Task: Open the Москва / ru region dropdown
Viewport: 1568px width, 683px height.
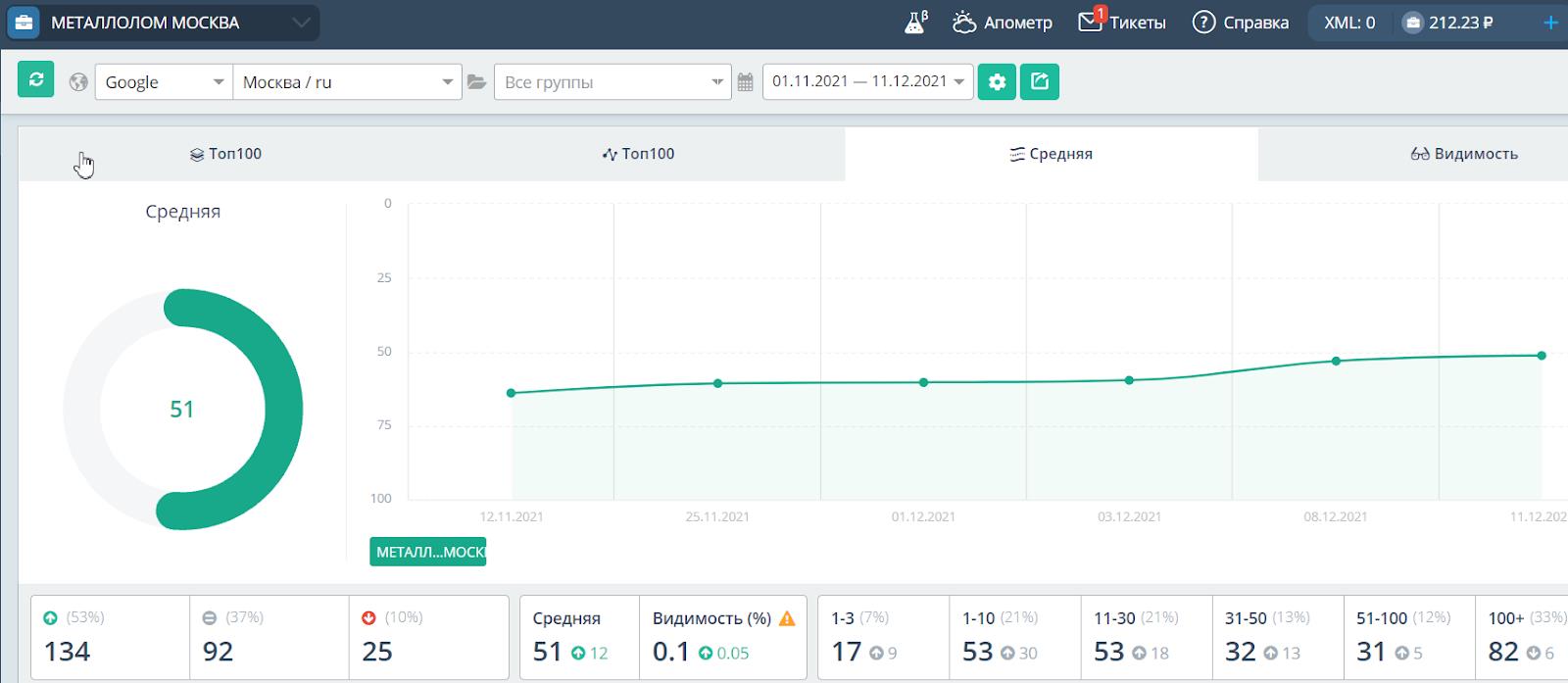Action: click(347, 82)
